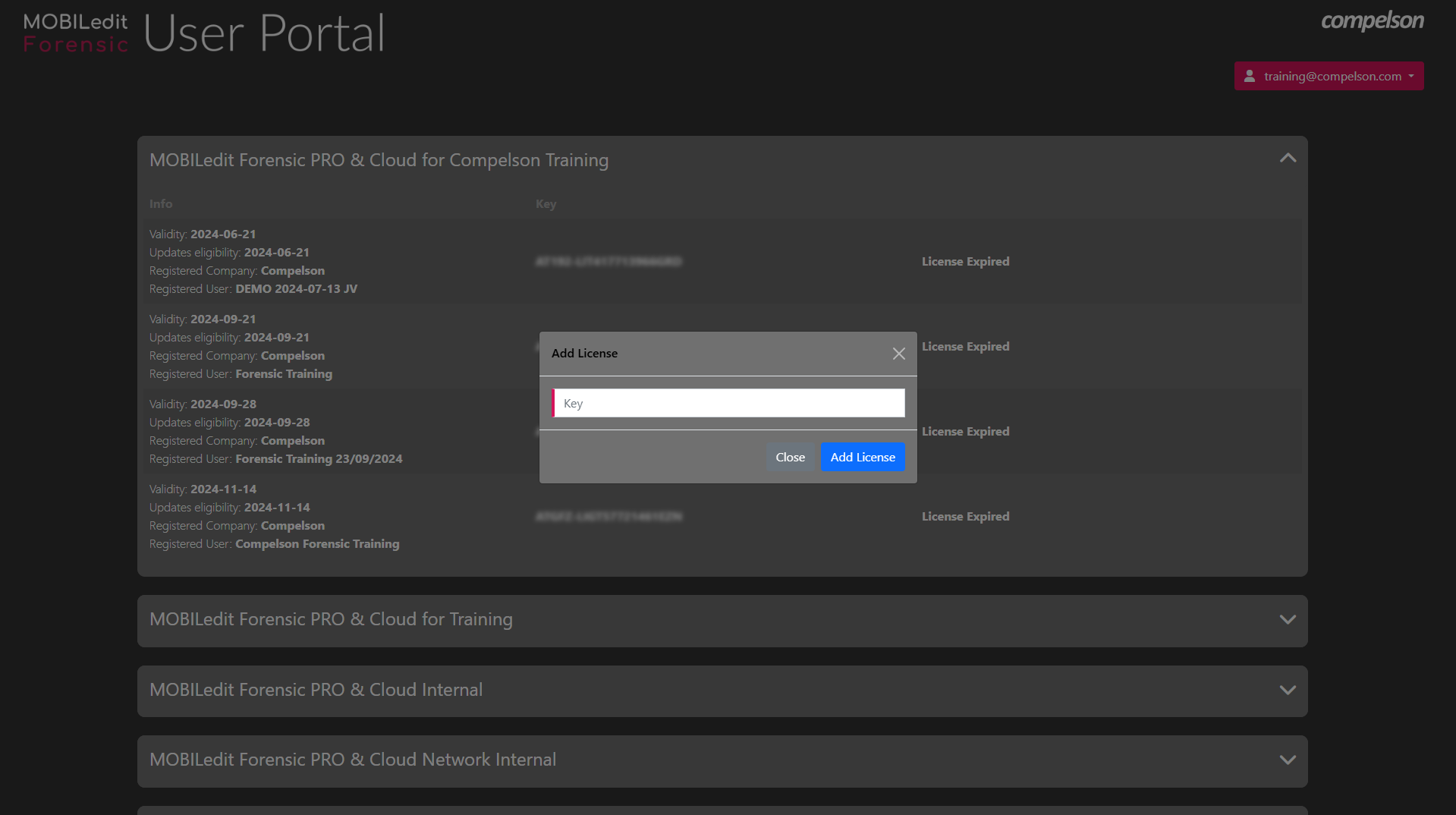Click the MOBILedit Forensic PRO & Cloud Internal title

[316, 690]
